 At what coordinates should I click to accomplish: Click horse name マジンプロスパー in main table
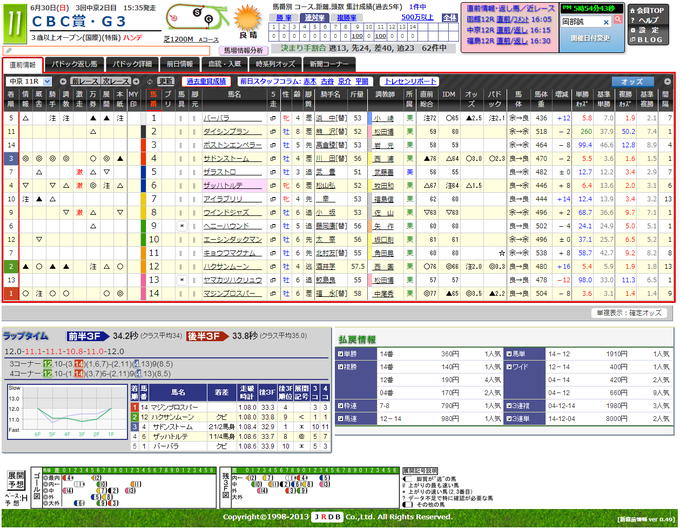230,294
